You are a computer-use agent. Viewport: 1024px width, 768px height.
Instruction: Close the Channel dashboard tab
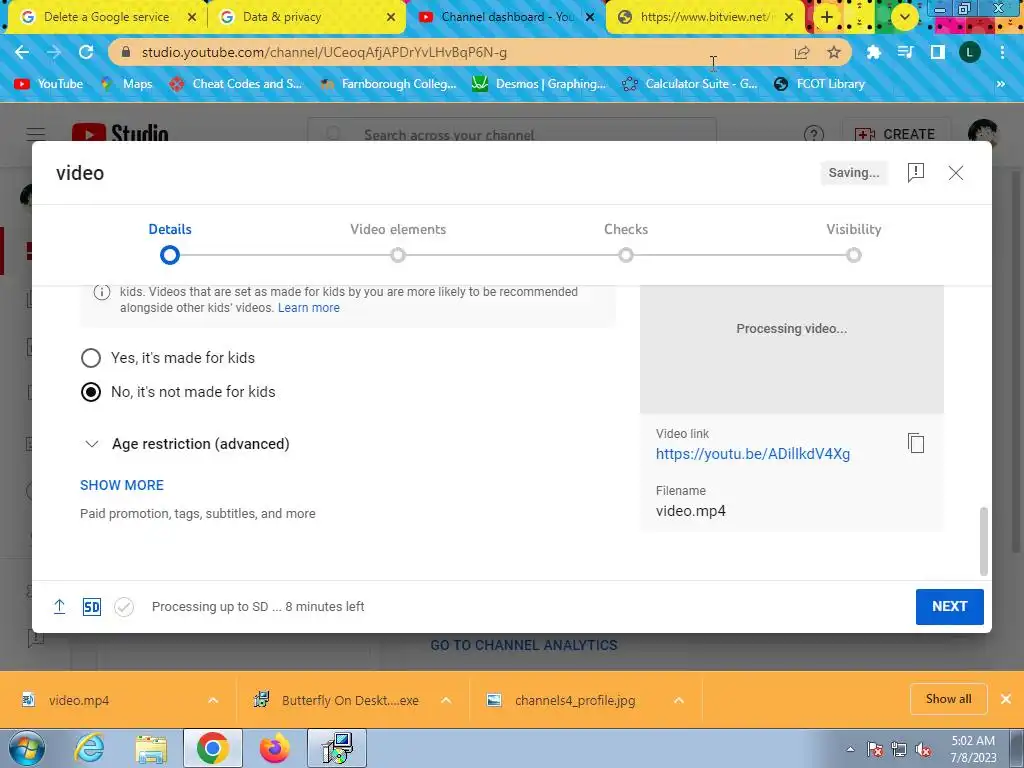(590, 17)
